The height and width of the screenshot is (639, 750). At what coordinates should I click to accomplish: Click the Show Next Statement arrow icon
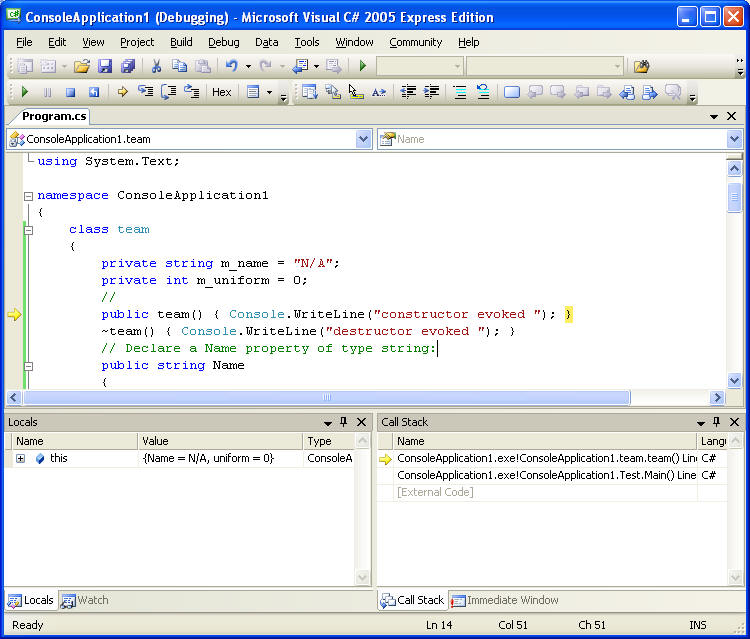(122, 92)
